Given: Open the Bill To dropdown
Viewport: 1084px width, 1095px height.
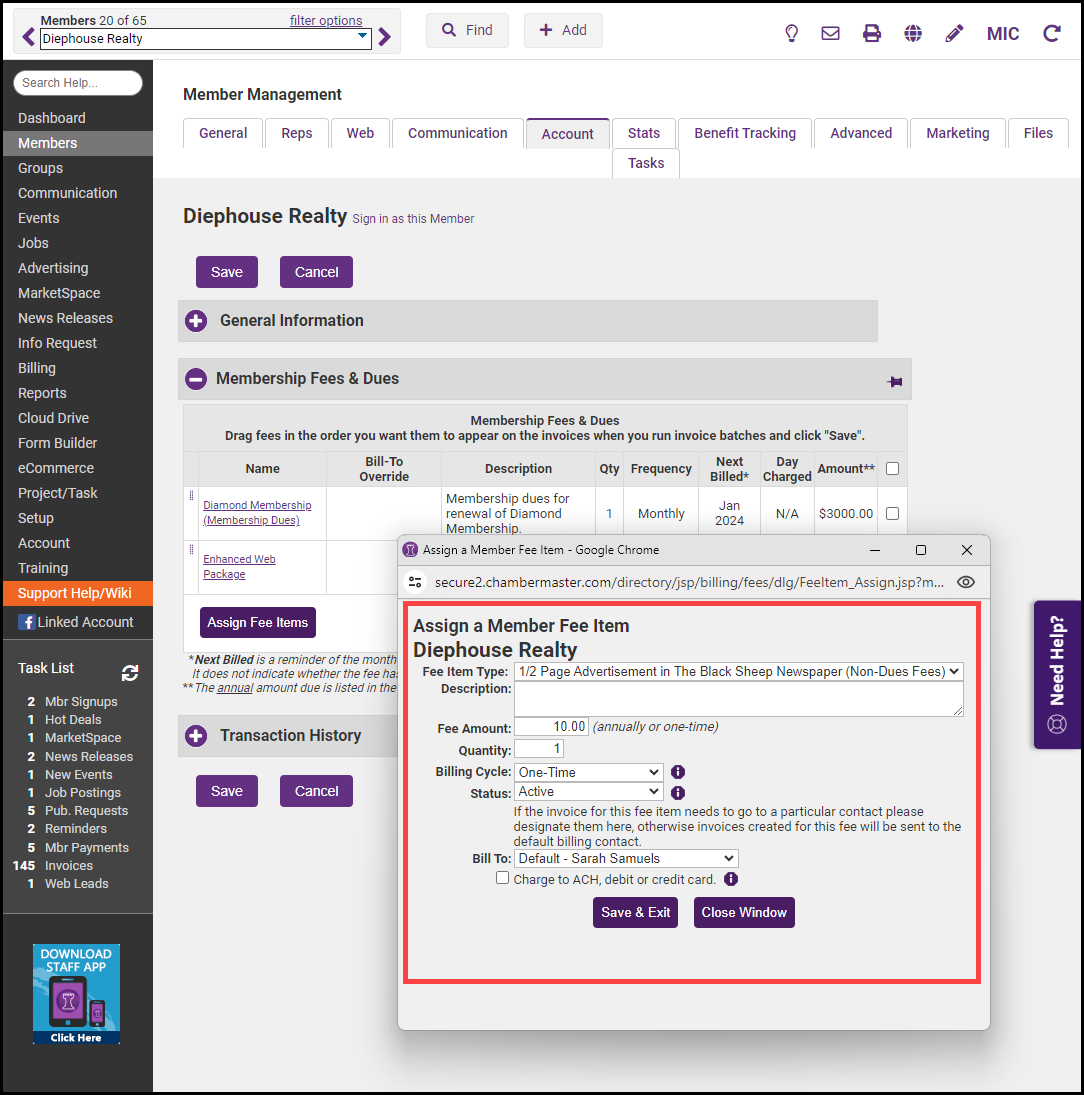Looking at the screenshot, I should pyautogui.click(x=626, y=858).
